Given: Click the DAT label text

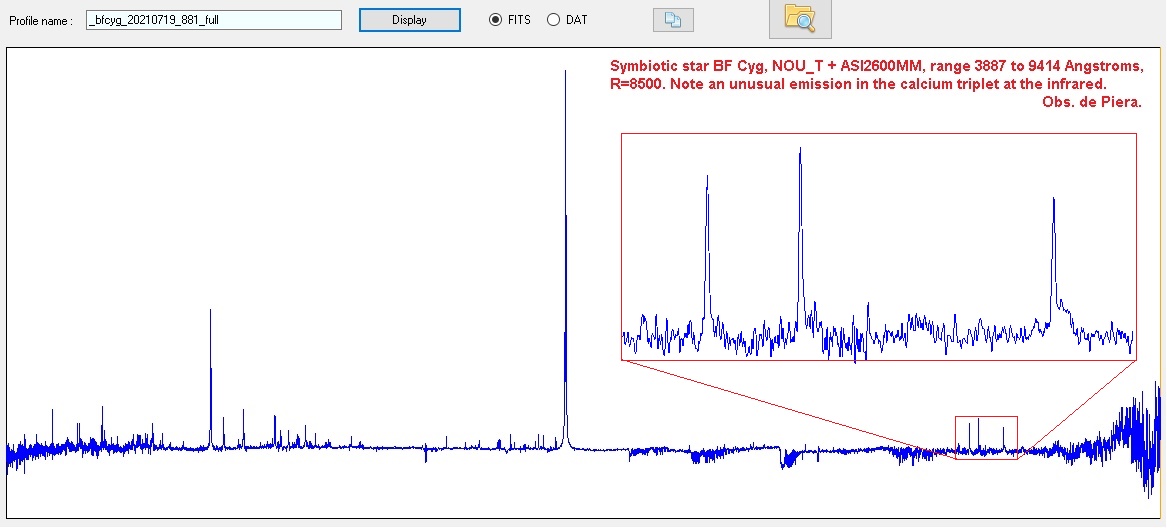Looking at the screenshot, I should coord(576,20).
